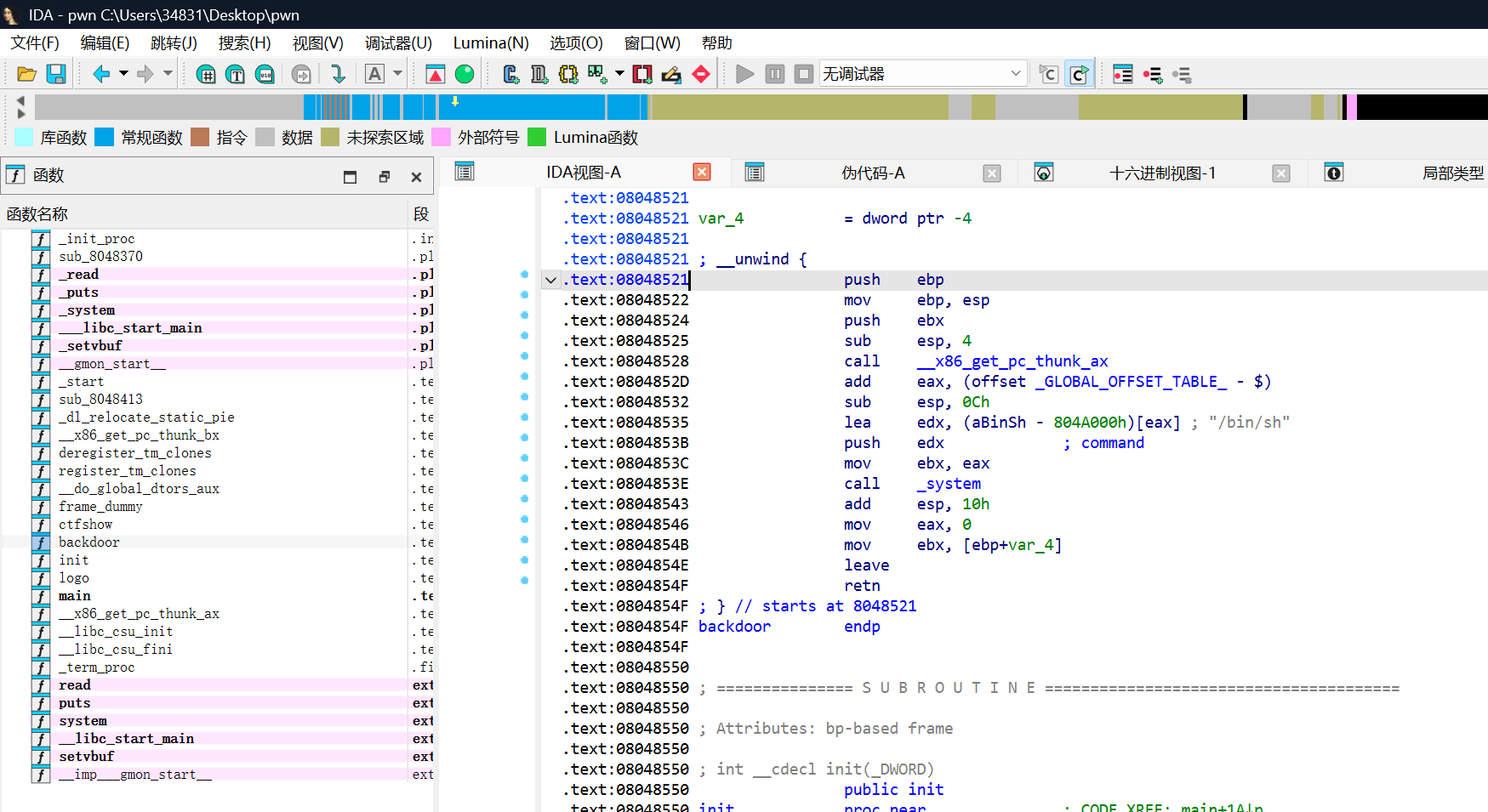Start the process with the play button
The height and width of the screenshot is (812, 1488).
[745, 74]
